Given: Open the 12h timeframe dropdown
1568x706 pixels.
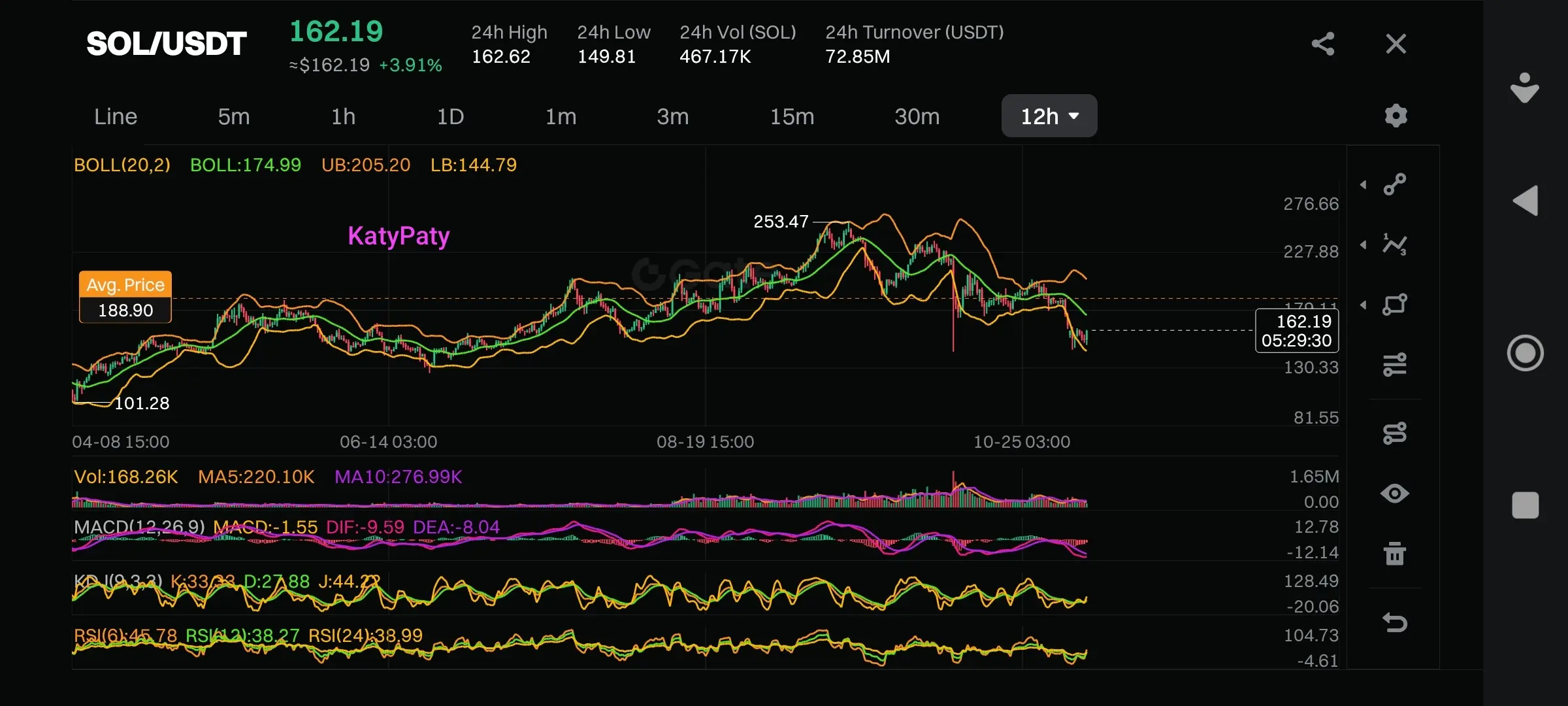Looking at the screenshot, I should click(1049, 116).
